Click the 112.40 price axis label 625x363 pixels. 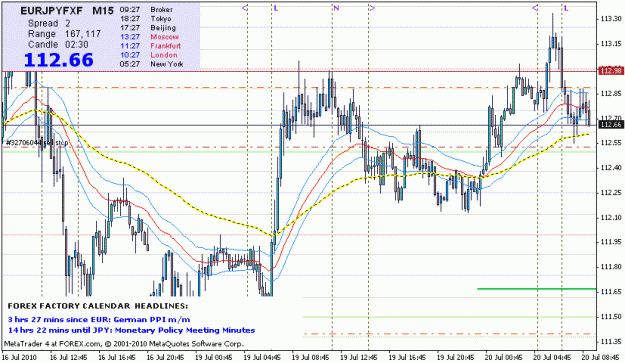click(x=611, y=168)
